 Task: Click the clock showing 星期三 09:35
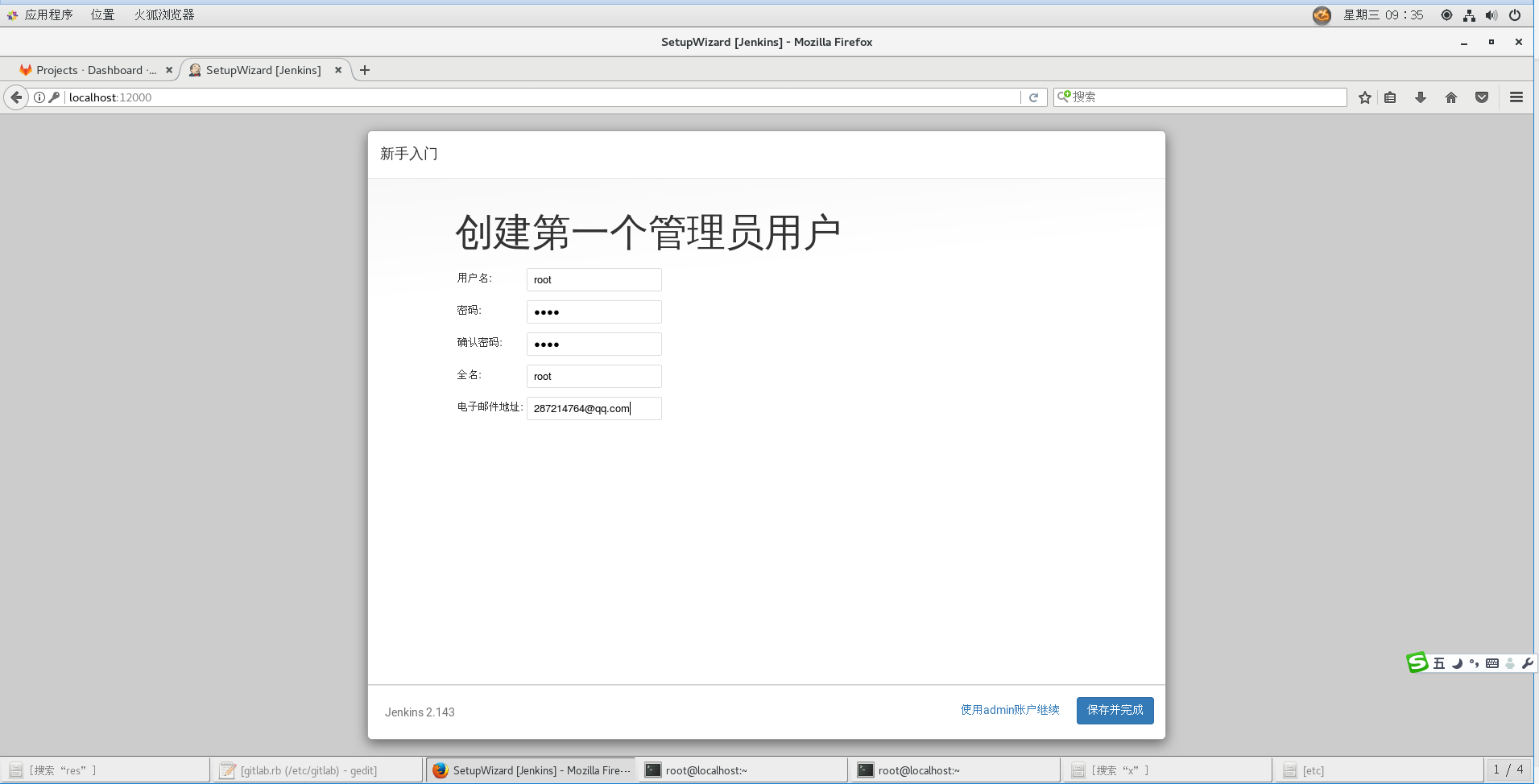pos(1383,14)
